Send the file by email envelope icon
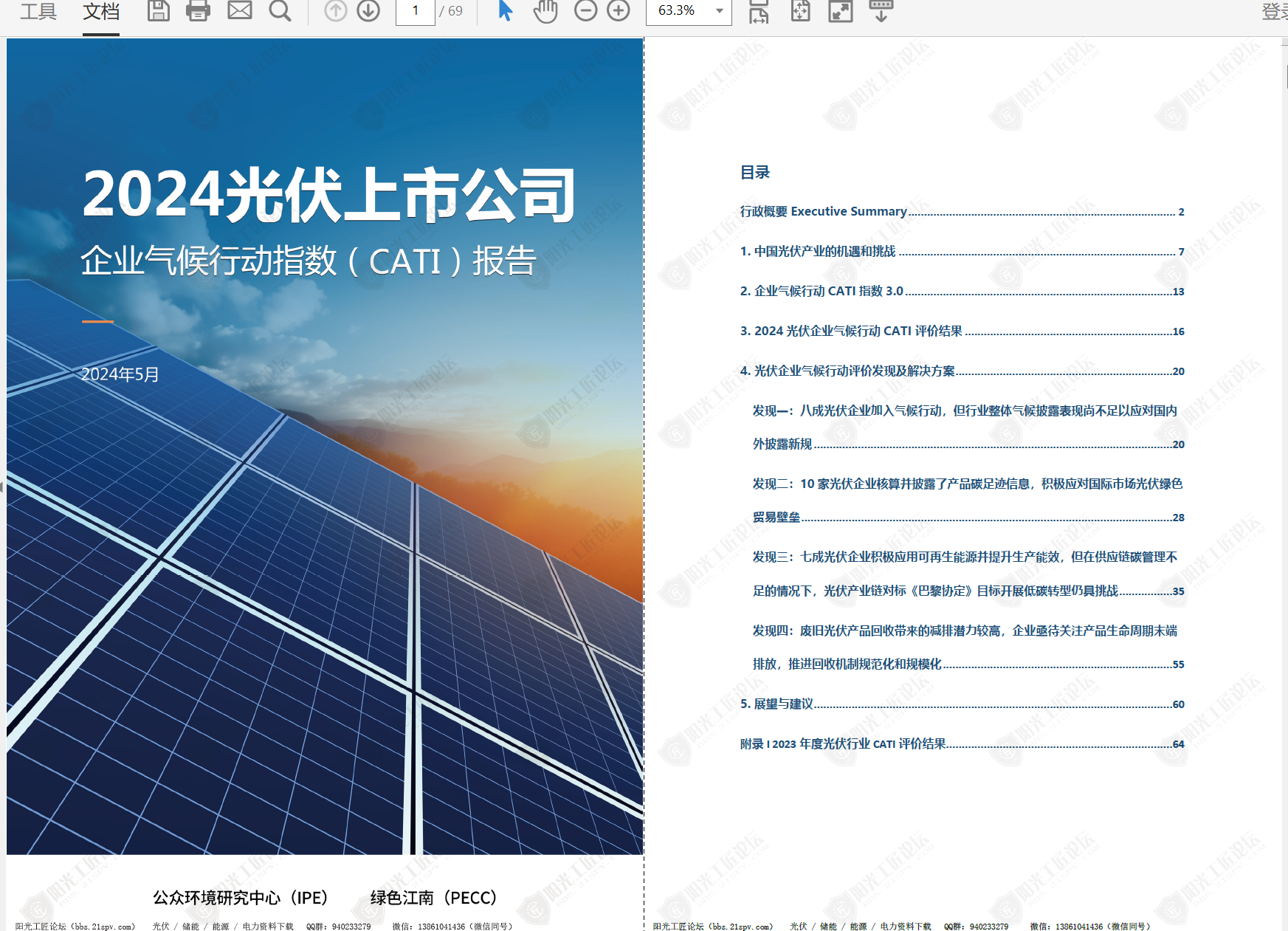 tap(240, 10)
